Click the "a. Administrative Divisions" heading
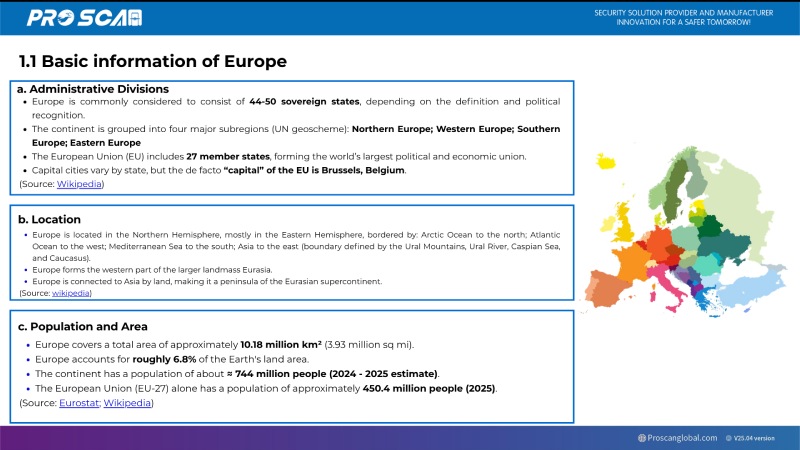Screen dimensions: 800x450 pyautogui.click(x=93, y=89)
